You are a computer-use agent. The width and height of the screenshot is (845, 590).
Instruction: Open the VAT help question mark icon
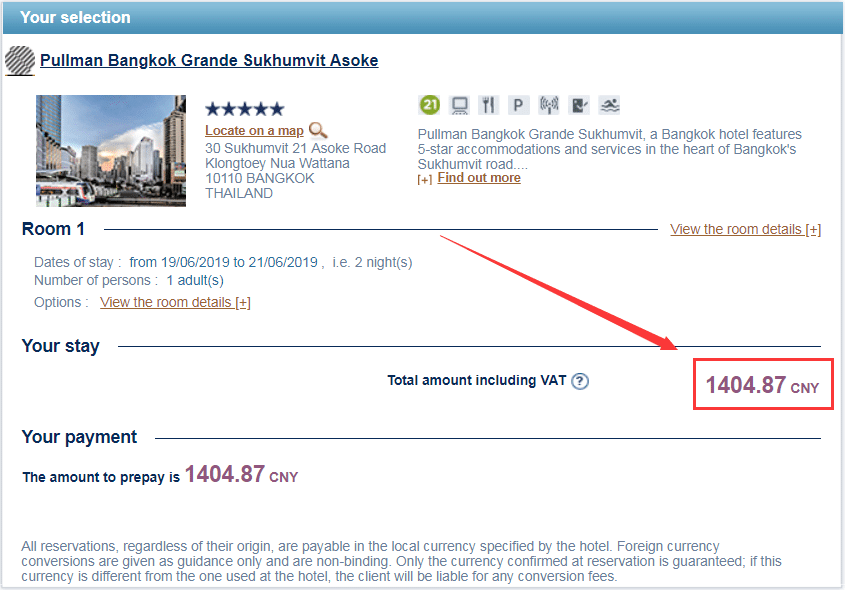tap(580, 381)
